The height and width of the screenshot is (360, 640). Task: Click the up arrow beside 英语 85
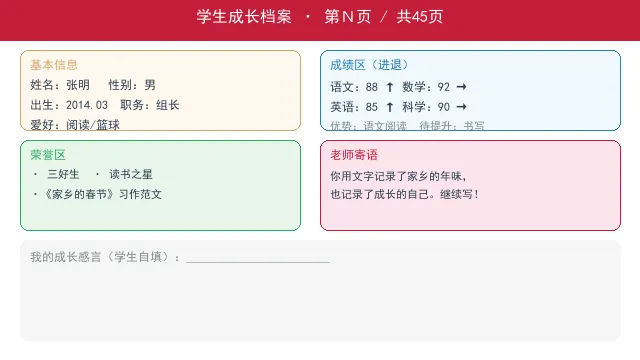390,107
